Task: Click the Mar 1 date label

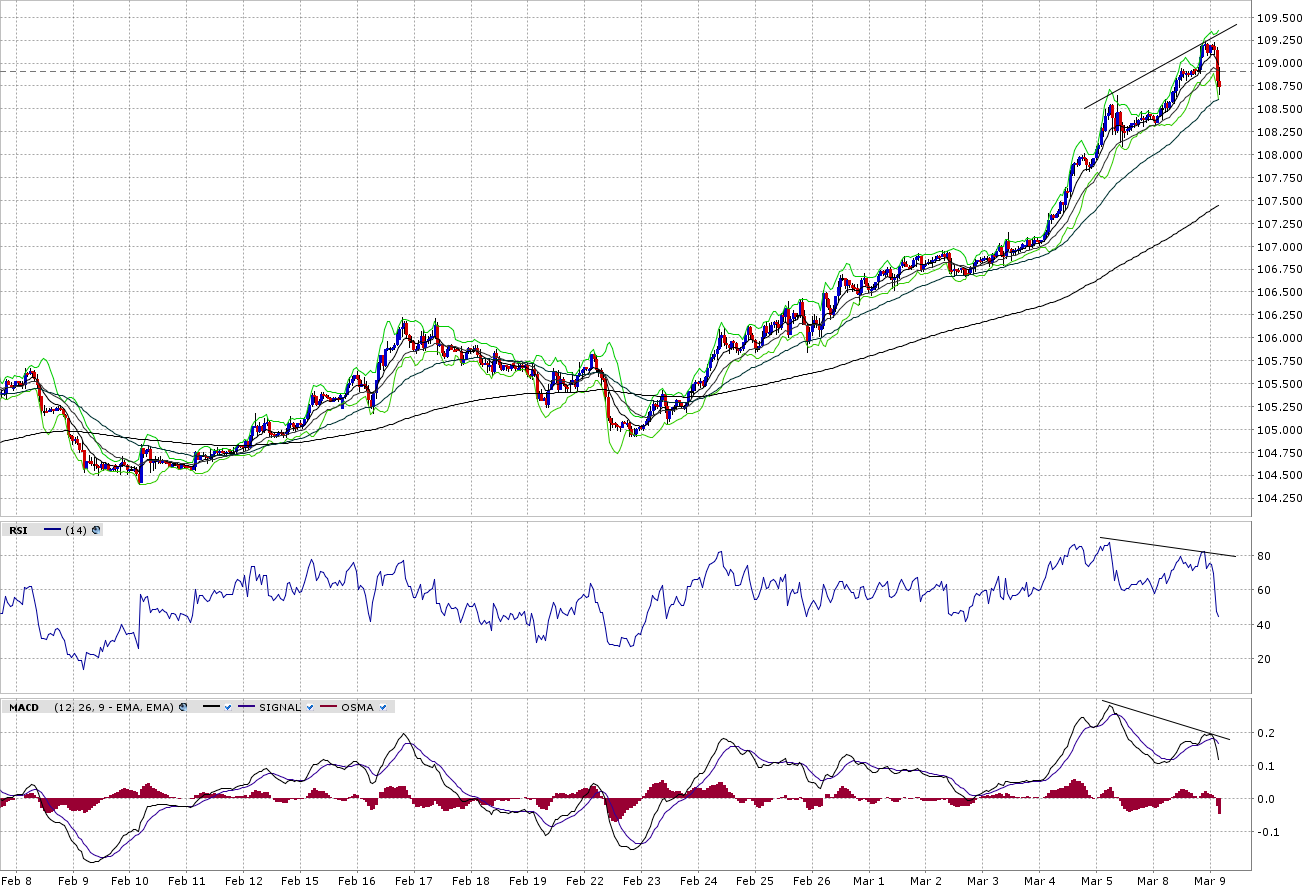Action: pos(869,881)
